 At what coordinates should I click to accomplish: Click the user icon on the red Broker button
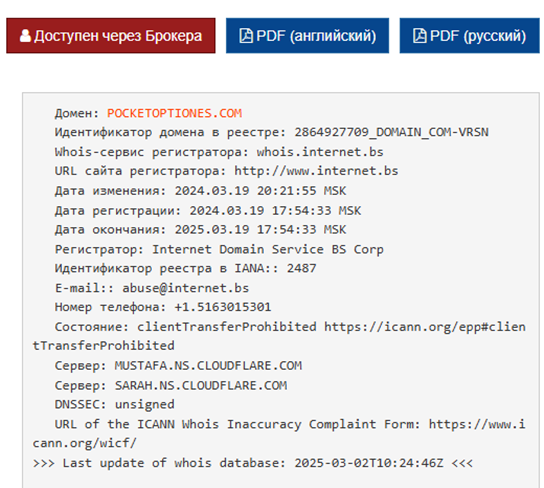click(x=25, y=36)
